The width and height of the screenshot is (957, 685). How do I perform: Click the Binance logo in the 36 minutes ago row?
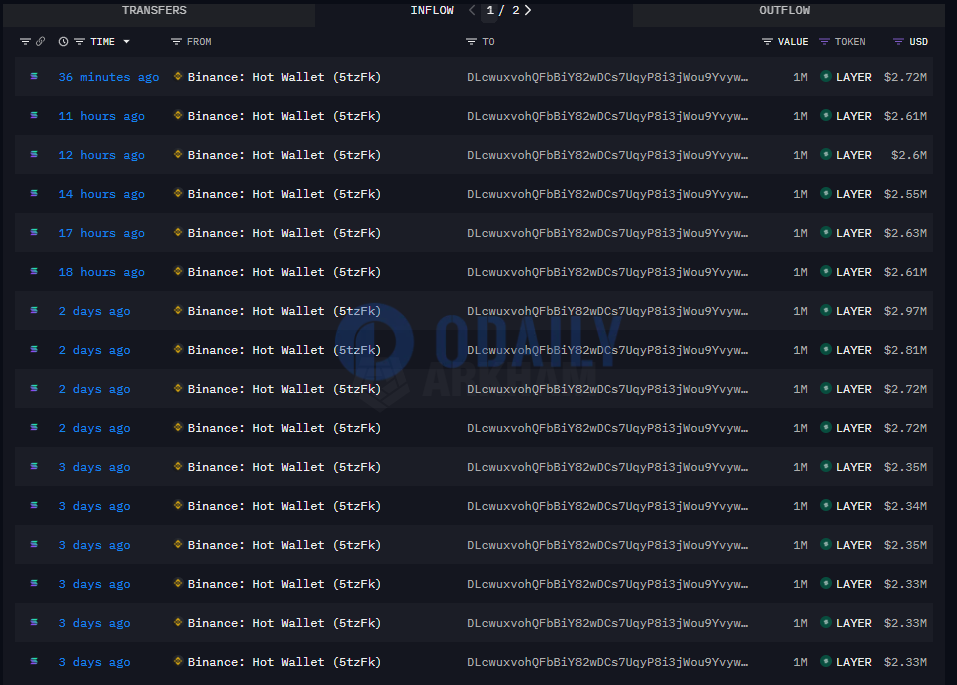click(x=178, y=76)
